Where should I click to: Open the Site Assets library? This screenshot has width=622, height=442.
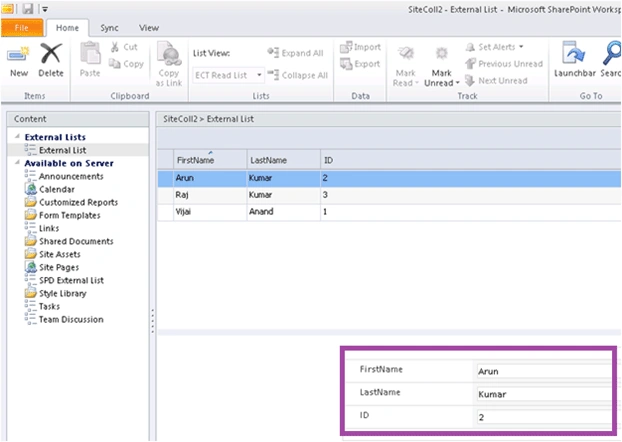click(60, 254)
